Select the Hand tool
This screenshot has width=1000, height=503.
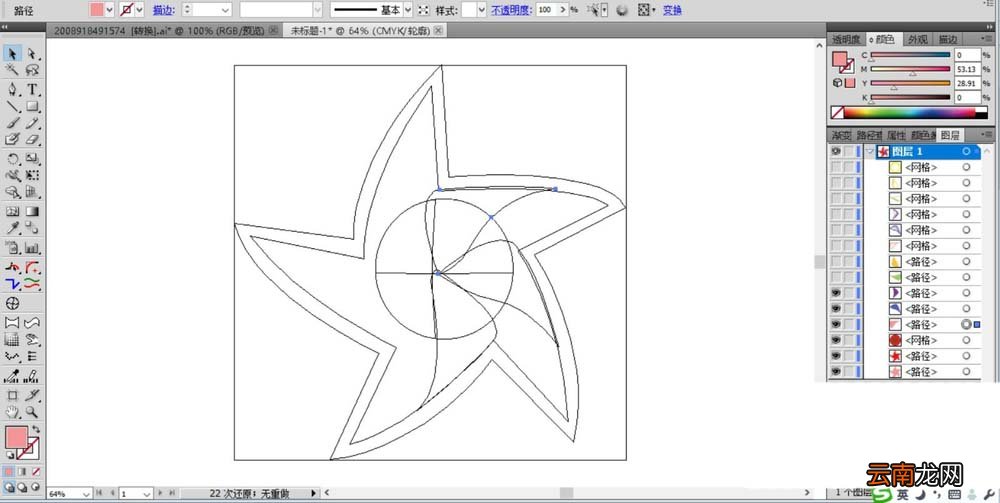click(12, 412)
